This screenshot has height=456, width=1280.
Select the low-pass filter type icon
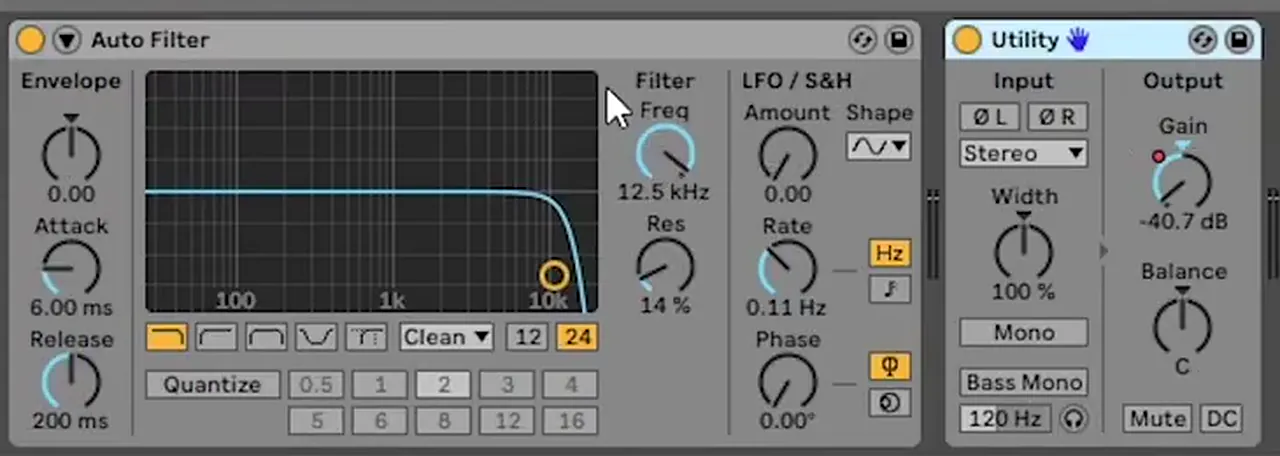click(x=166, y=337)
